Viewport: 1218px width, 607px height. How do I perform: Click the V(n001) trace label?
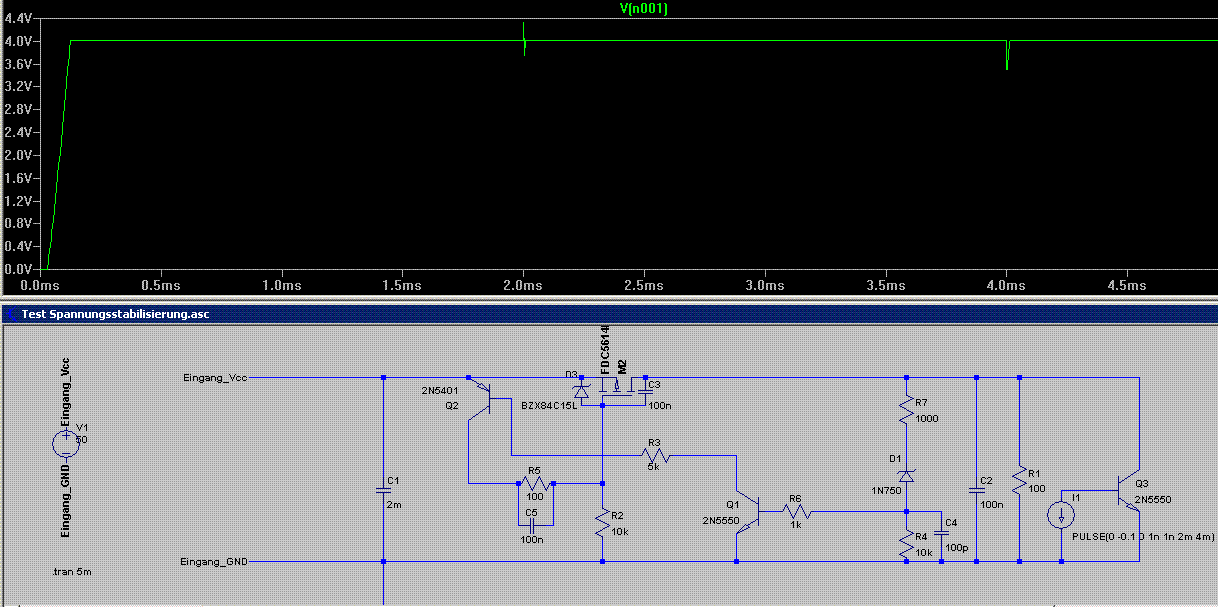click(x=643, y=8)
